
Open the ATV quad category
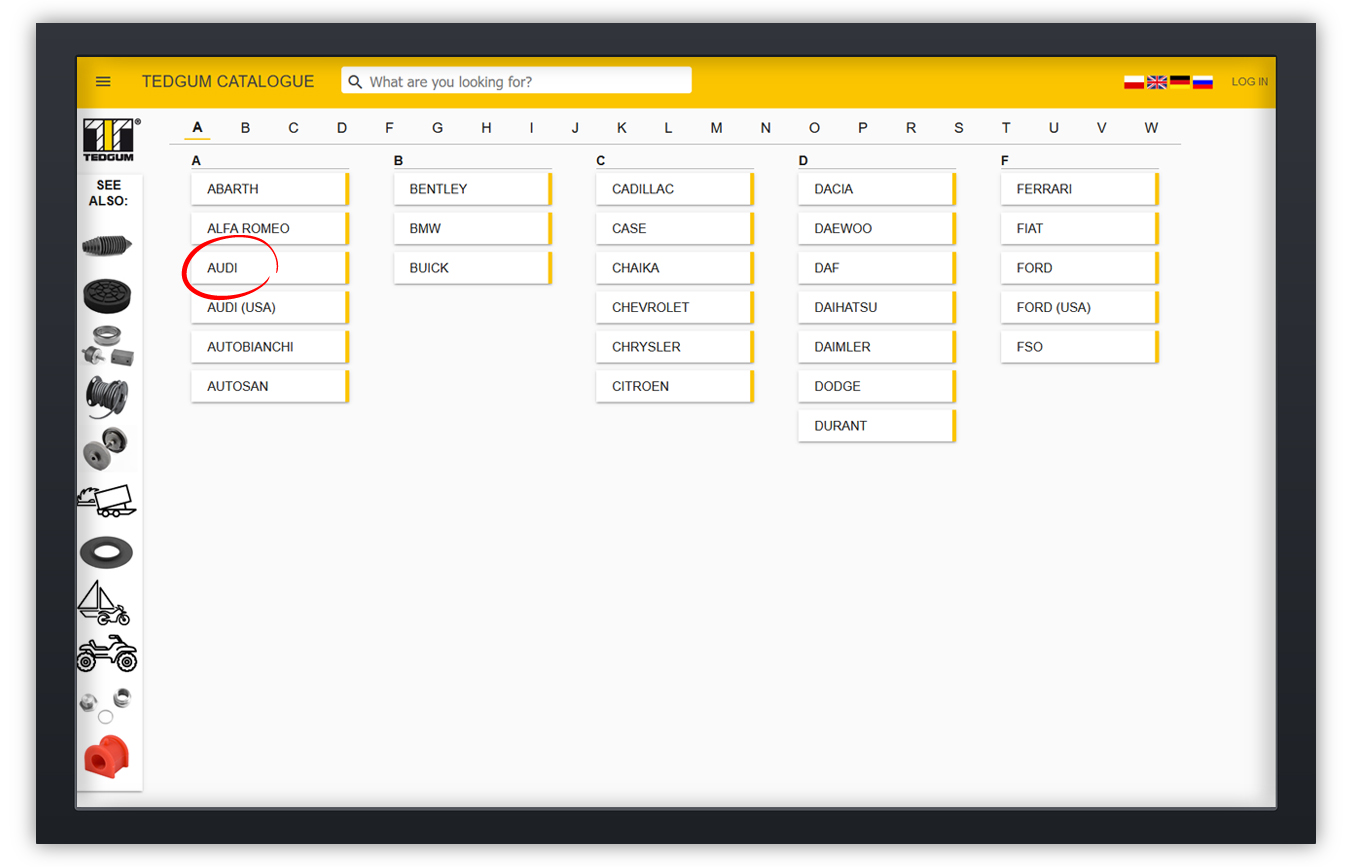107,654
